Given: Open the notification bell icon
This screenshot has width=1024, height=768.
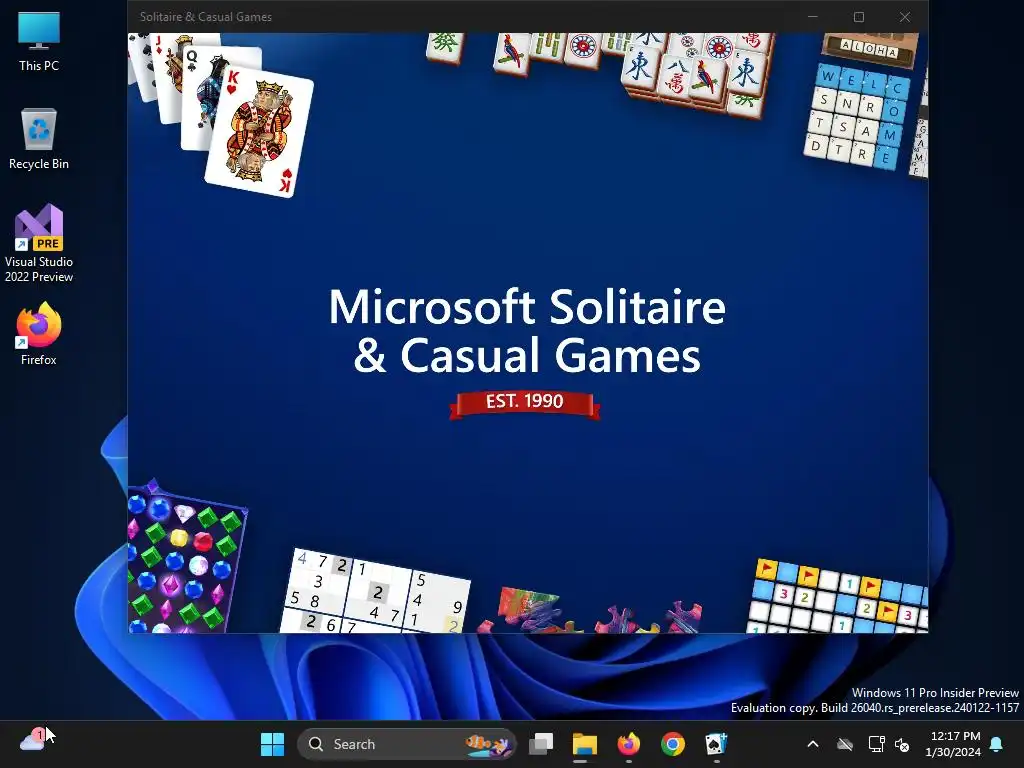Looking at the screenshot, I should (x=997, y=744).
